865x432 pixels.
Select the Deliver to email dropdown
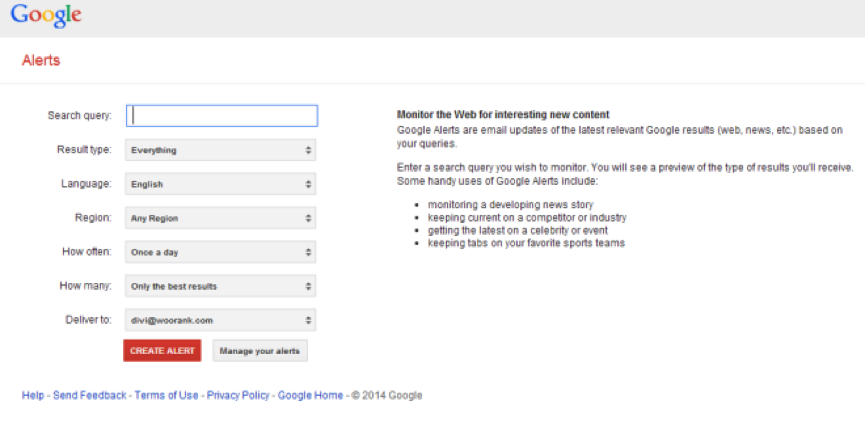coord(221,320)
